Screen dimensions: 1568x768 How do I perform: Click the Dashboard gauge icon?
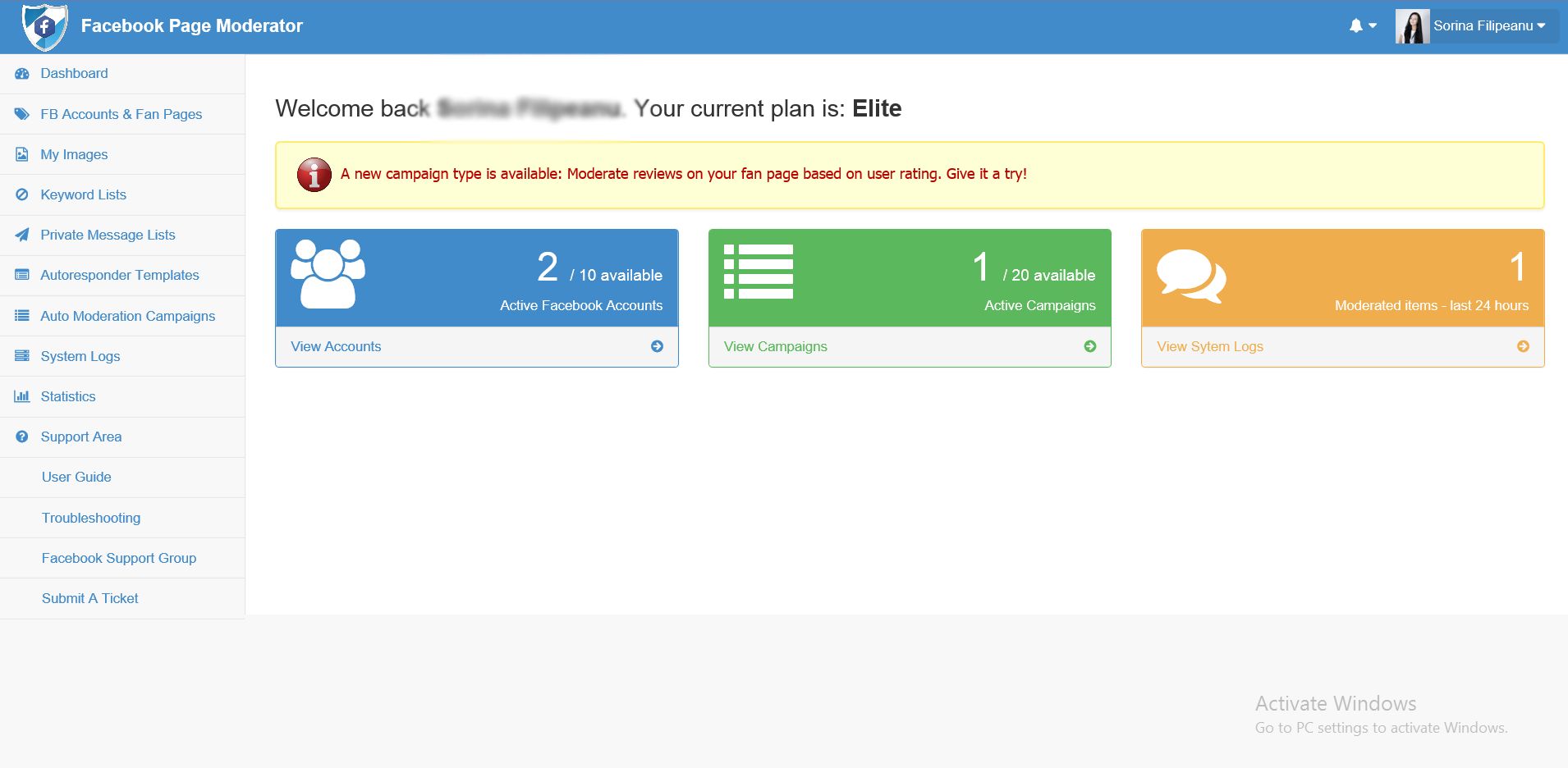click(22, 74)
